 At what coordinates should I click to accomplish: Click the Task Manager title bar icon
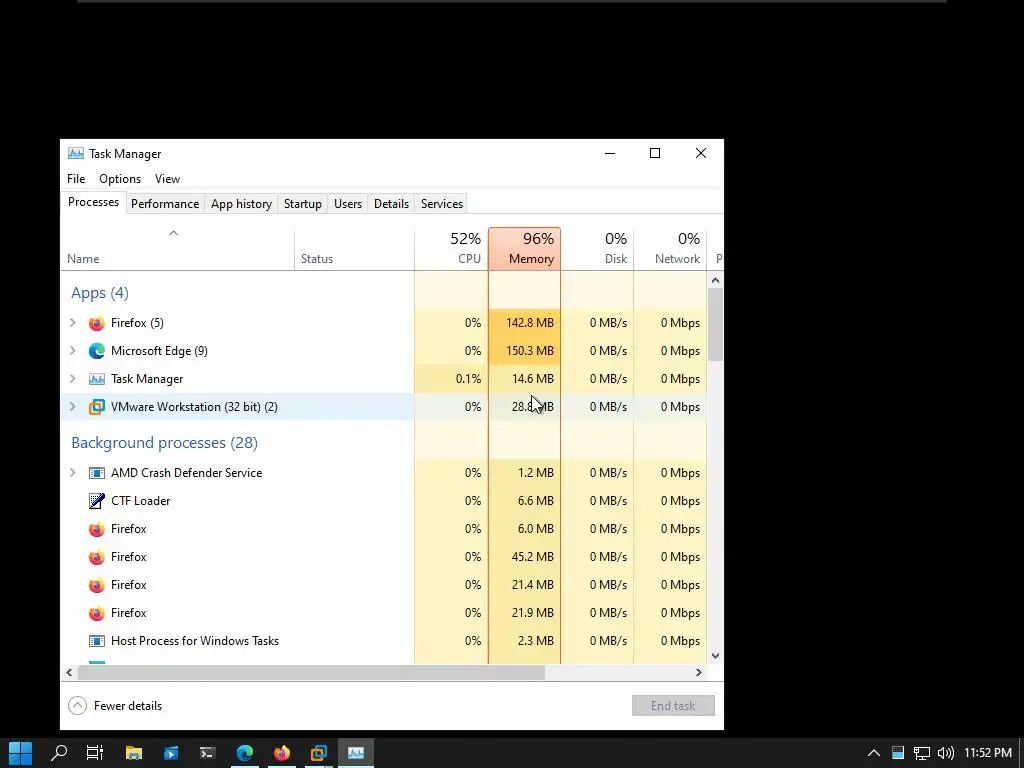76,154
